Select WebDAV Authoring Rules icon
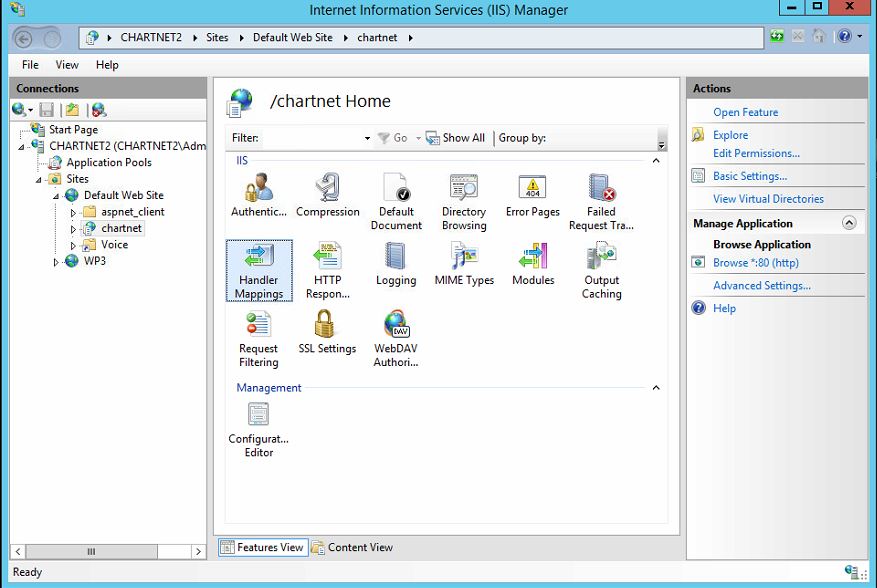 click(396, 339)
